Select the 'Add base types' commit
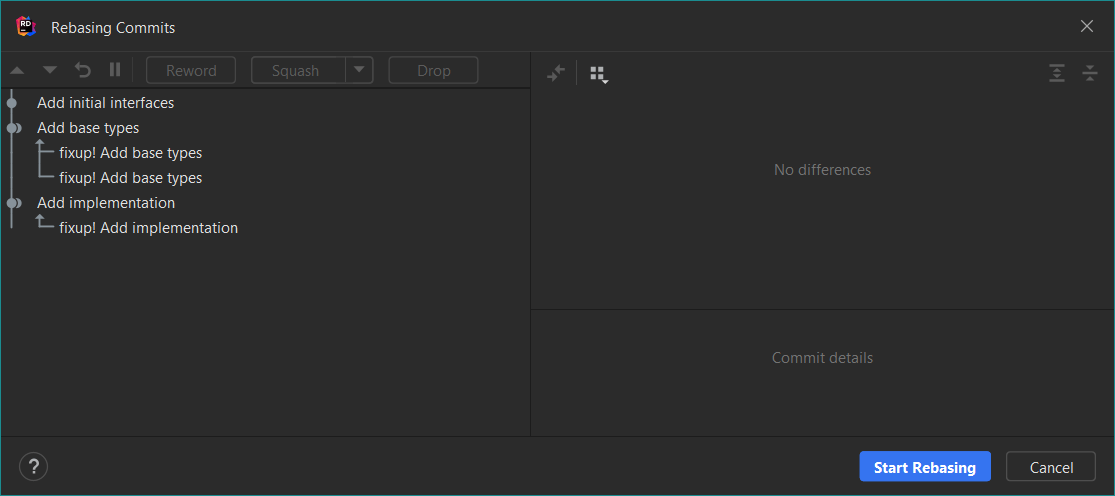Screen dimensions: 1115x496 265,128
